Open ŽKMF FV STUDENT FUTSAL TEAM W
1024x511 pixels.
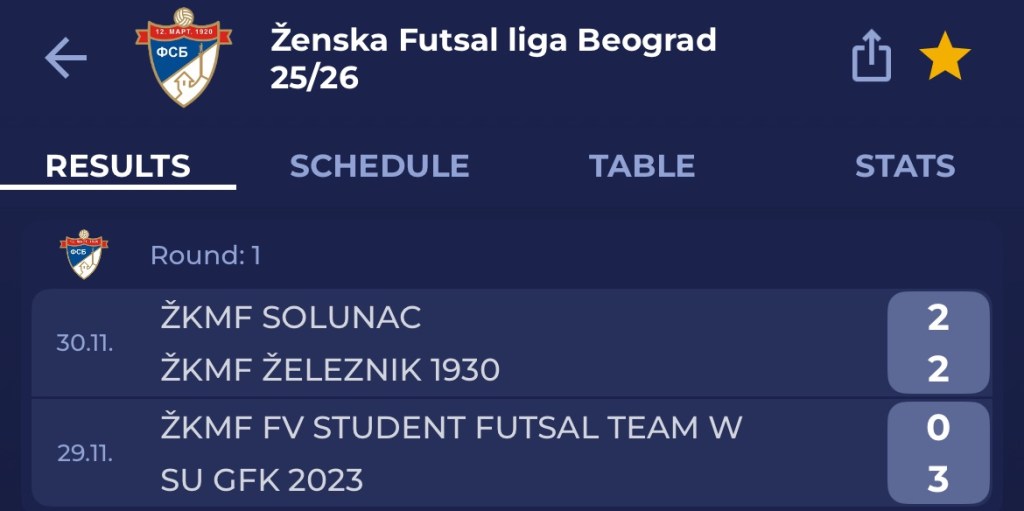tap(451, 428)
